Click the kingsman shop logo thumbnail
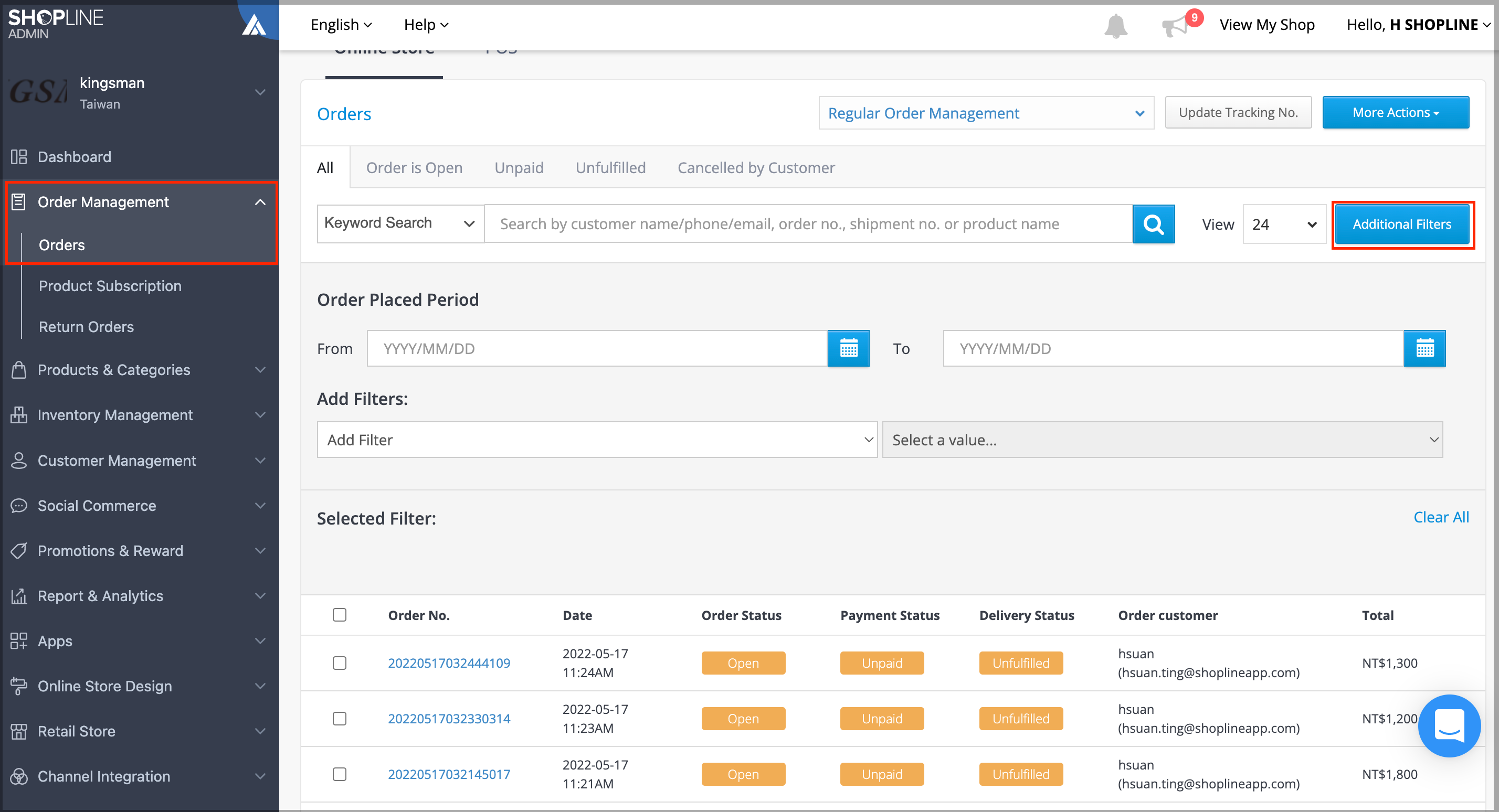Image resolution: width=1499 pixels, height=812 pixels. coord(38,92)
